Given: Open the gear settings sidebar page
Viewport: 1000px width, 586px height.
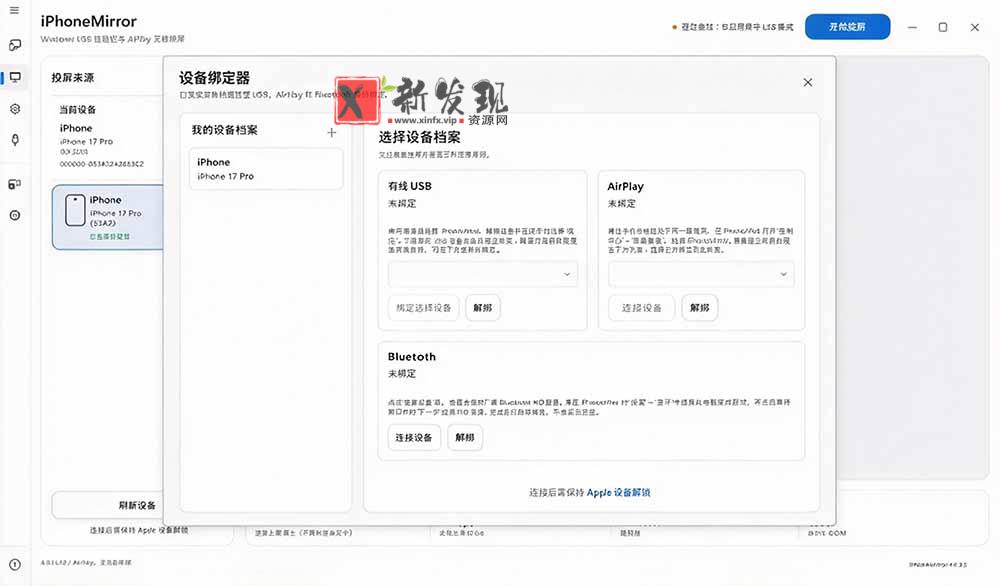Looking at the screenshot, I should click(15, 109).
